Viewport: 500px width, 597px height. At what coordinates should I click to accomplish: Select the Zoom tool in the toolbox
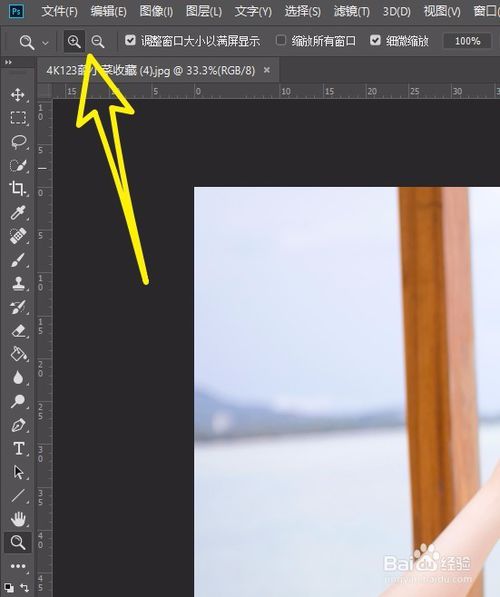18,542
